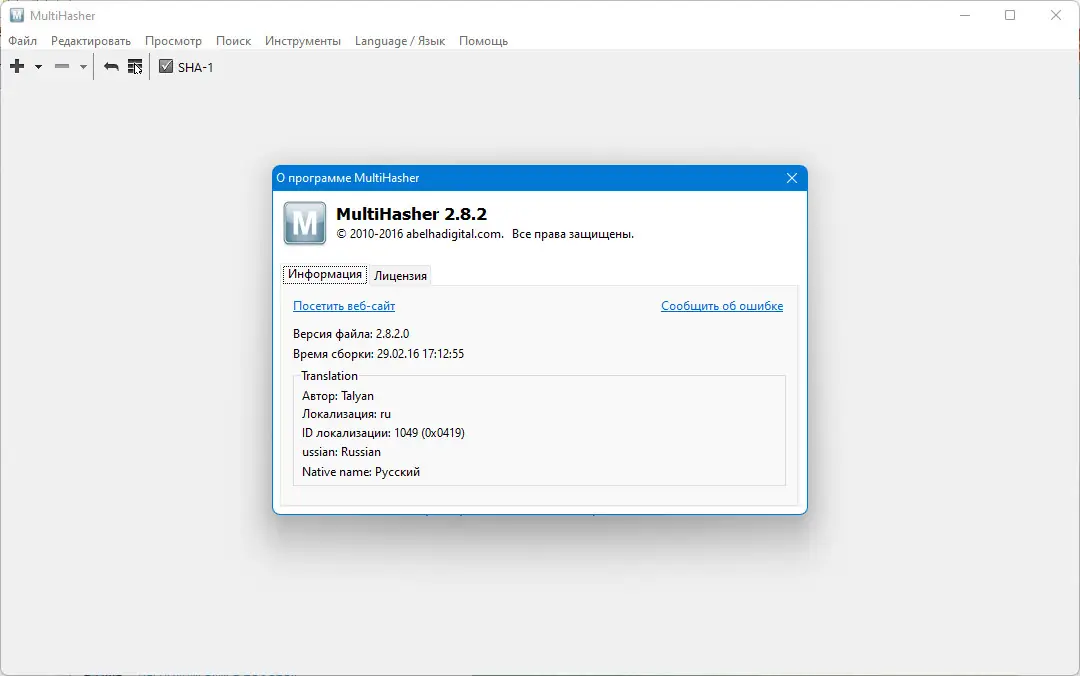1080x676 pixels.
Task: Click the Native name: Русский line
Action: tap(361, 472)
